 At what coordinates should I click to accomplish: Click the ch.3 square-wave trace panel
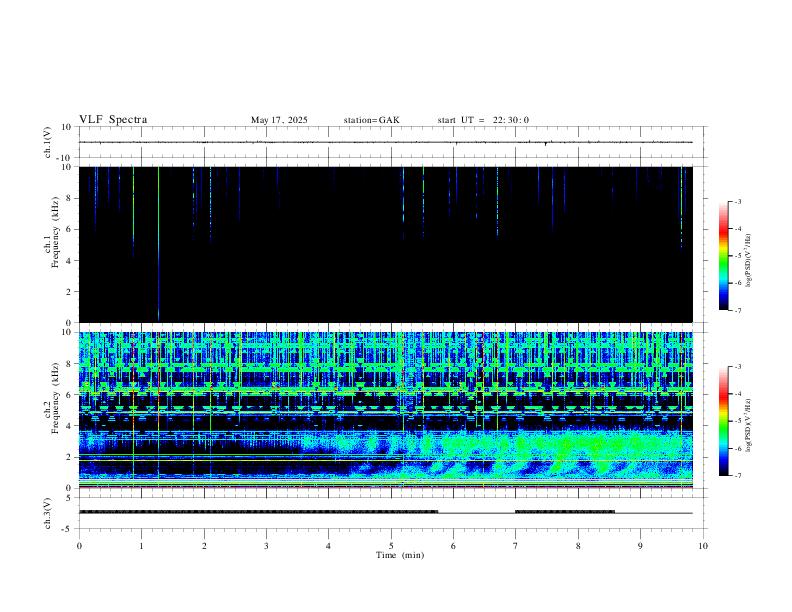tap(391, 513)
